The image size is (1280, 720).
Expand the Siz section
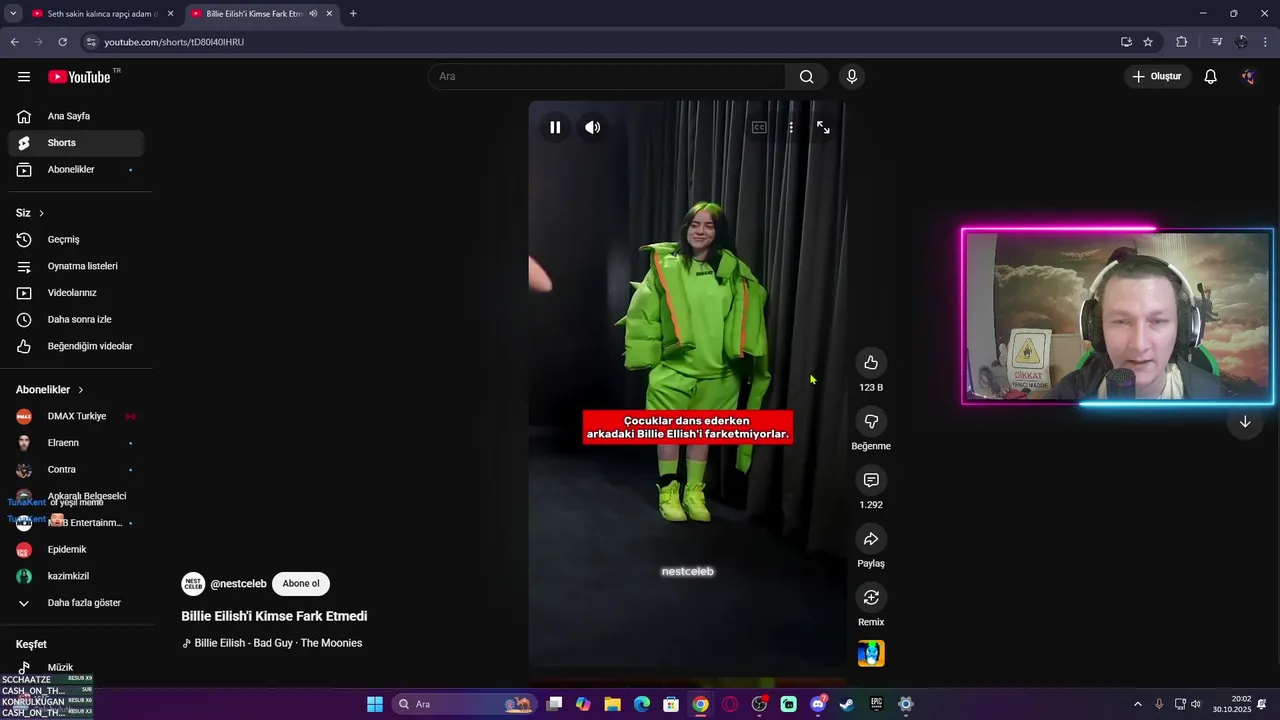[30, 213]
